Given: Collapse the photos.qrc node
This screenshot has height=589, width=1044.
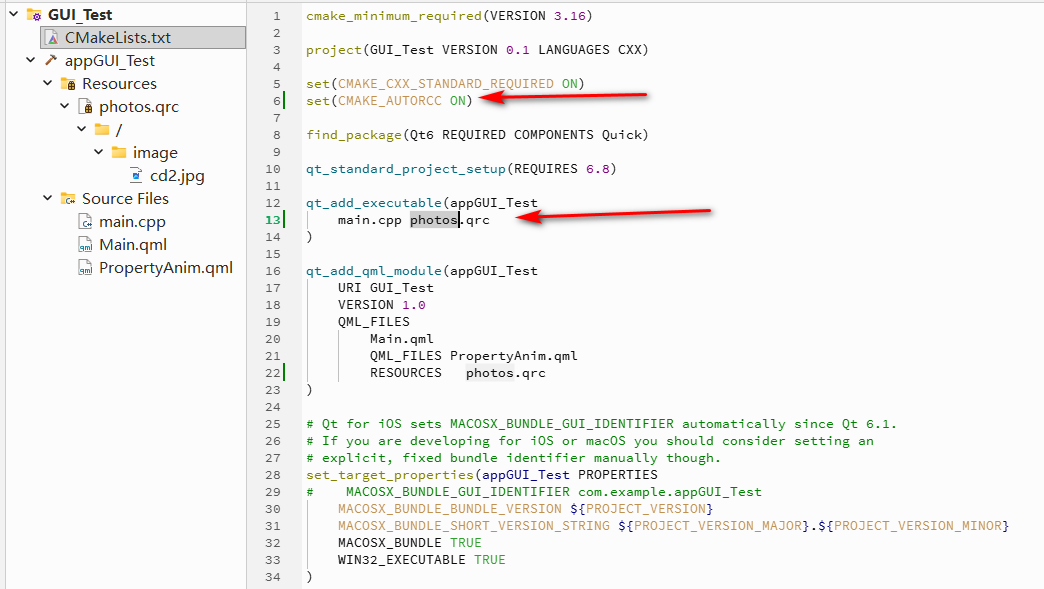Looking at the screenshot, I should click(65, 106).
